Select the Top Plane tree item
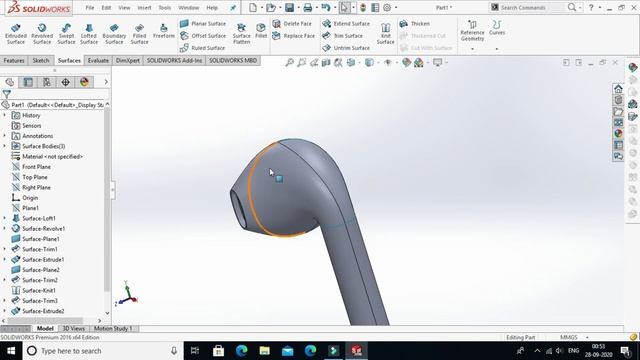 click(35, 177)
